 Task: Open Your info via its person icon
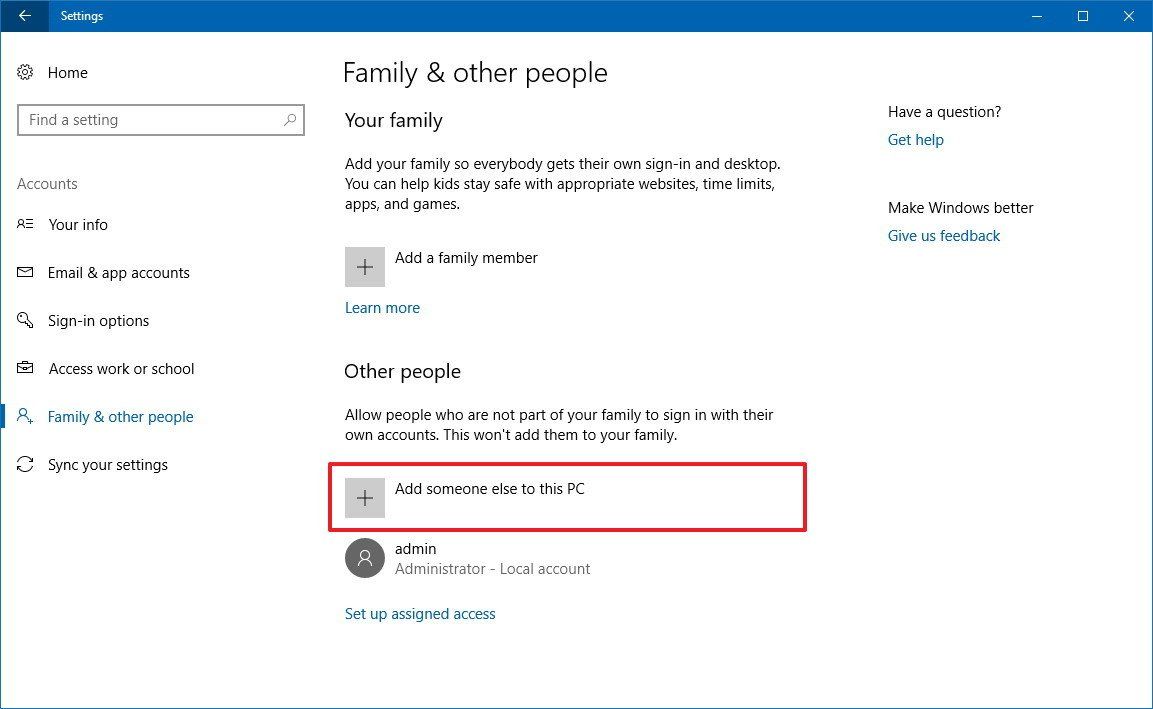(26, 224)
